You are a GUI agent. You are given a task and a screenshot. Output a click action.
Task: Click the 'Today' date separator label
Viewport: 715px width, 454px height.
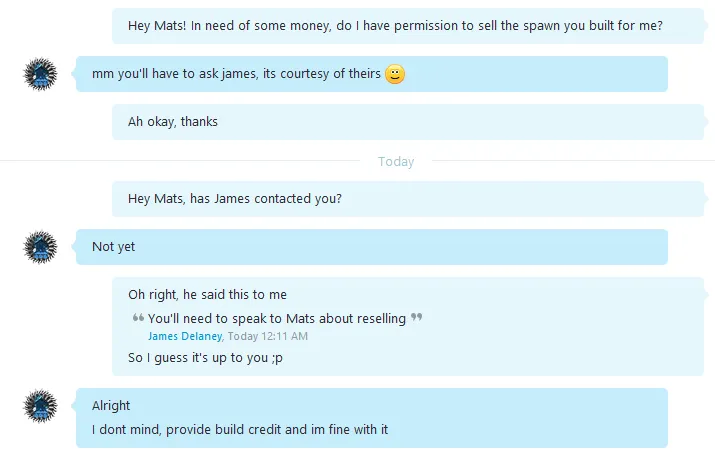coord(396,161)
